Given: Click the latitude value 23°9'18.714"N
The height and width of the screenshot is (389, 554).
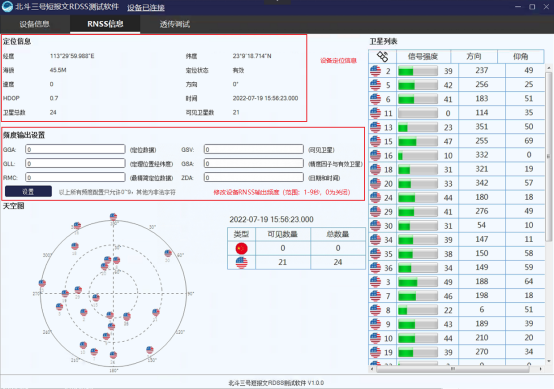Looking at the screenshot, I should click(x=252, y=56).
